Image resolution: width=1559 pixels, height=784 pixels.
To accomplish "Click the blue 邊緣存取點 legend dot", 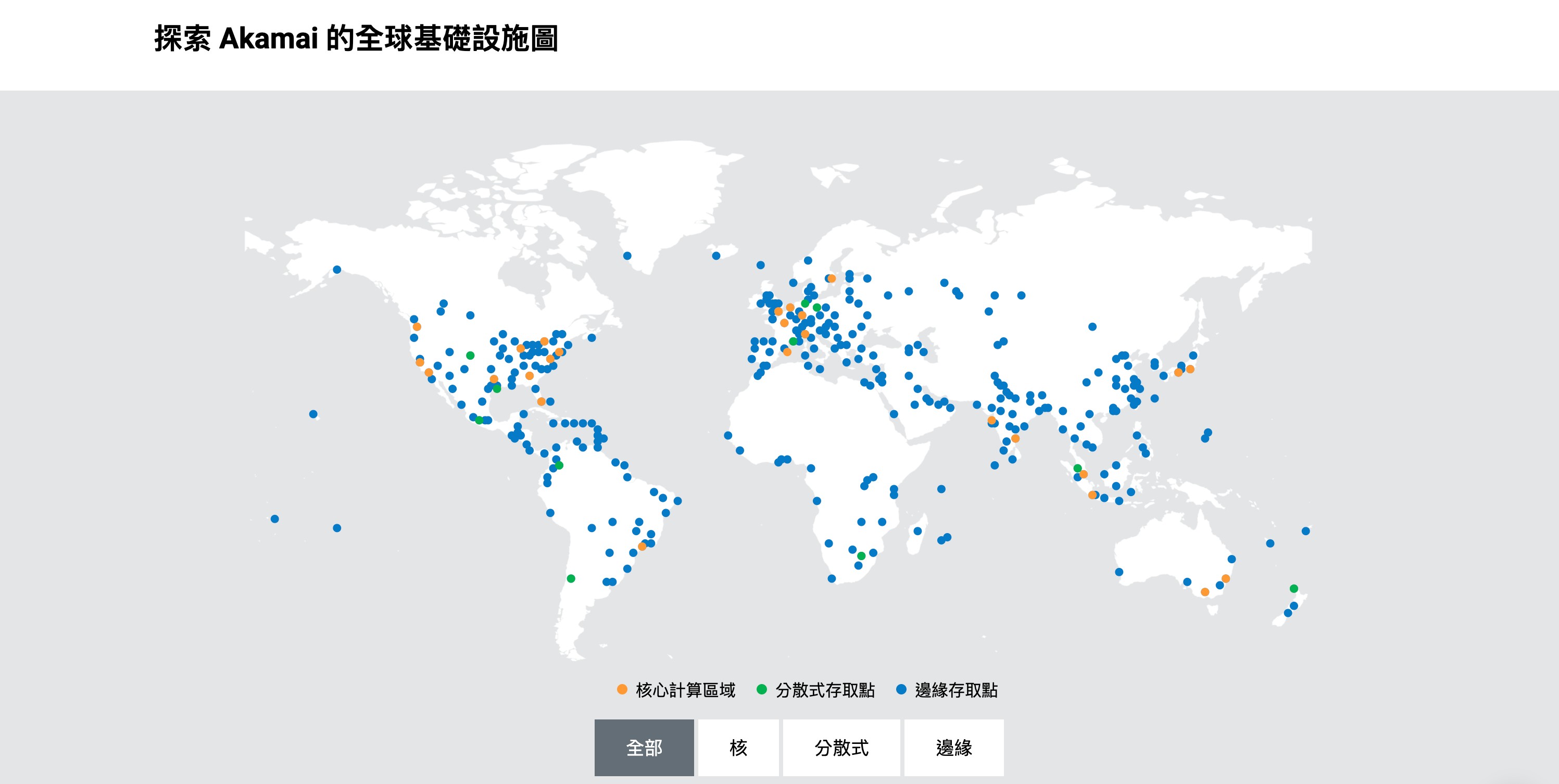I will click(901, 689).
